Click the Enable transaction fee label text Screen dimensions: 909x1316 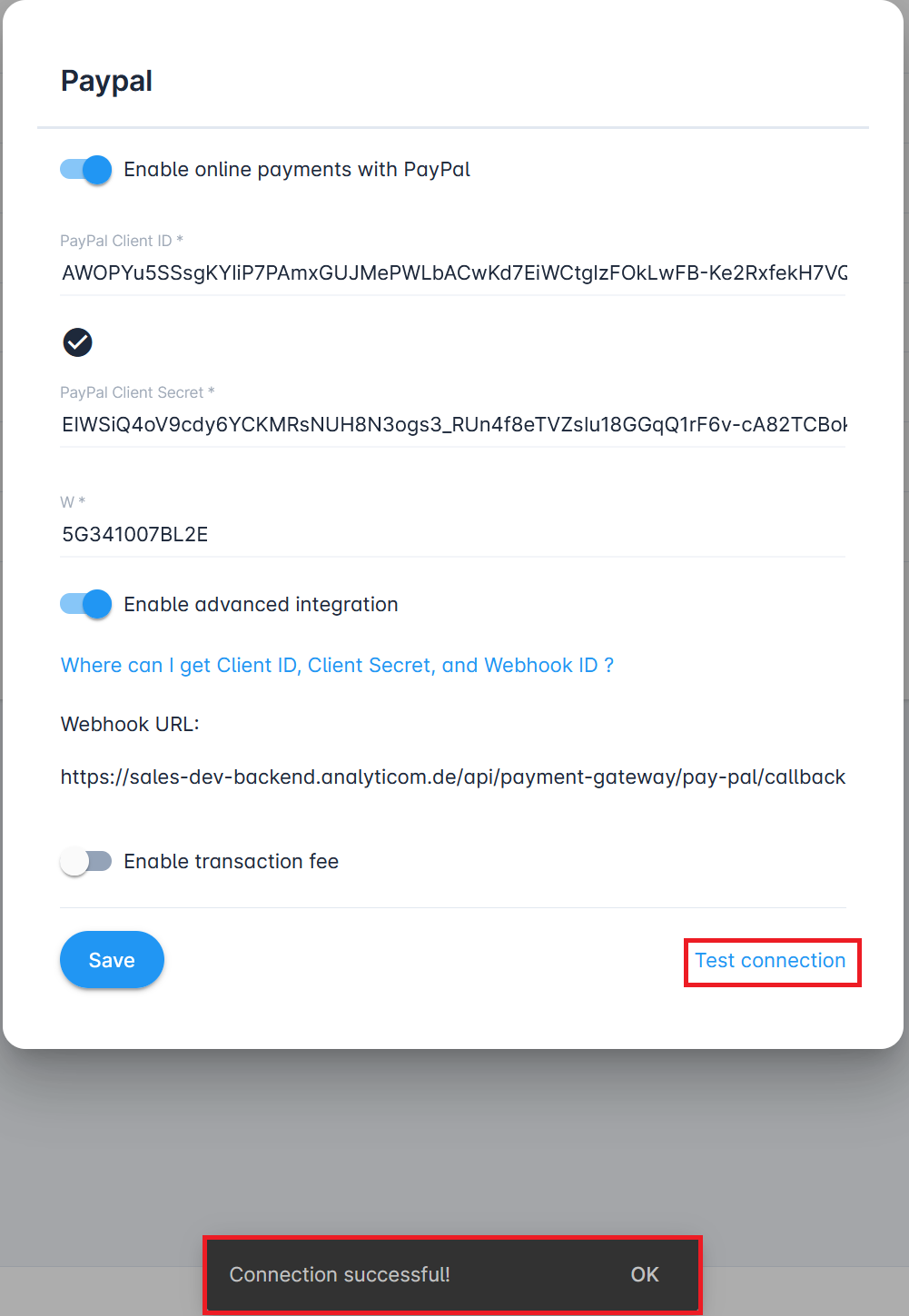click(x=231, y=861)
